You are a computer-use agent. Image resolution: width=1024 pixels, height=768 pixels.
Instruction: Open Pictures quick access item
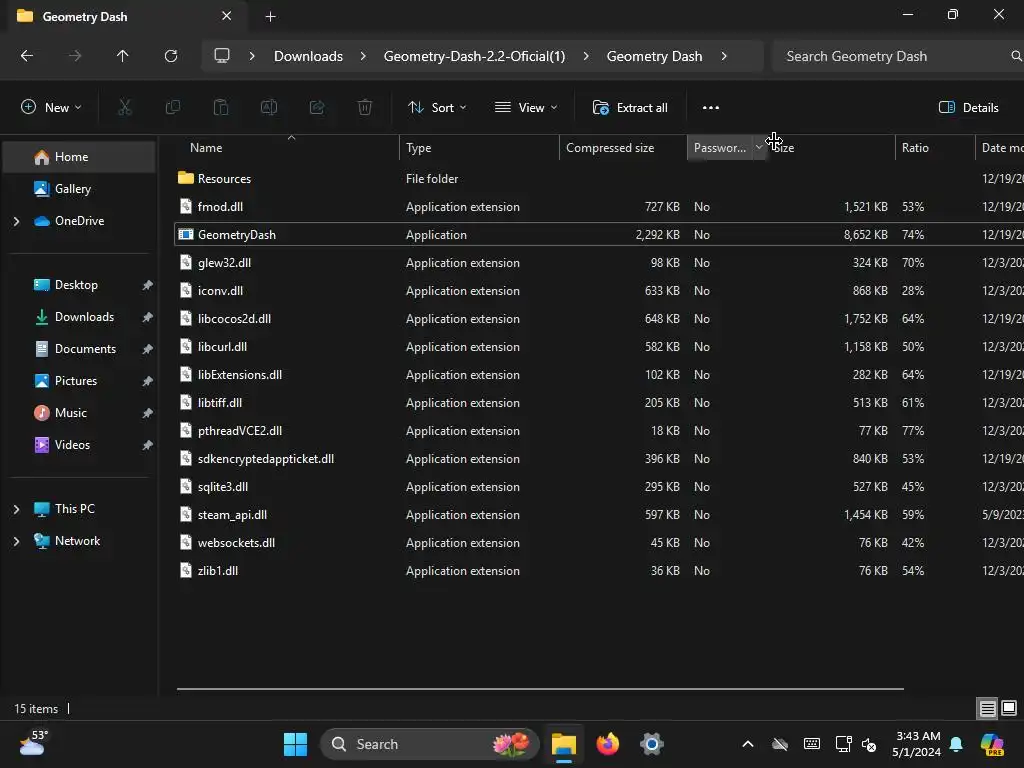point(79,381)
